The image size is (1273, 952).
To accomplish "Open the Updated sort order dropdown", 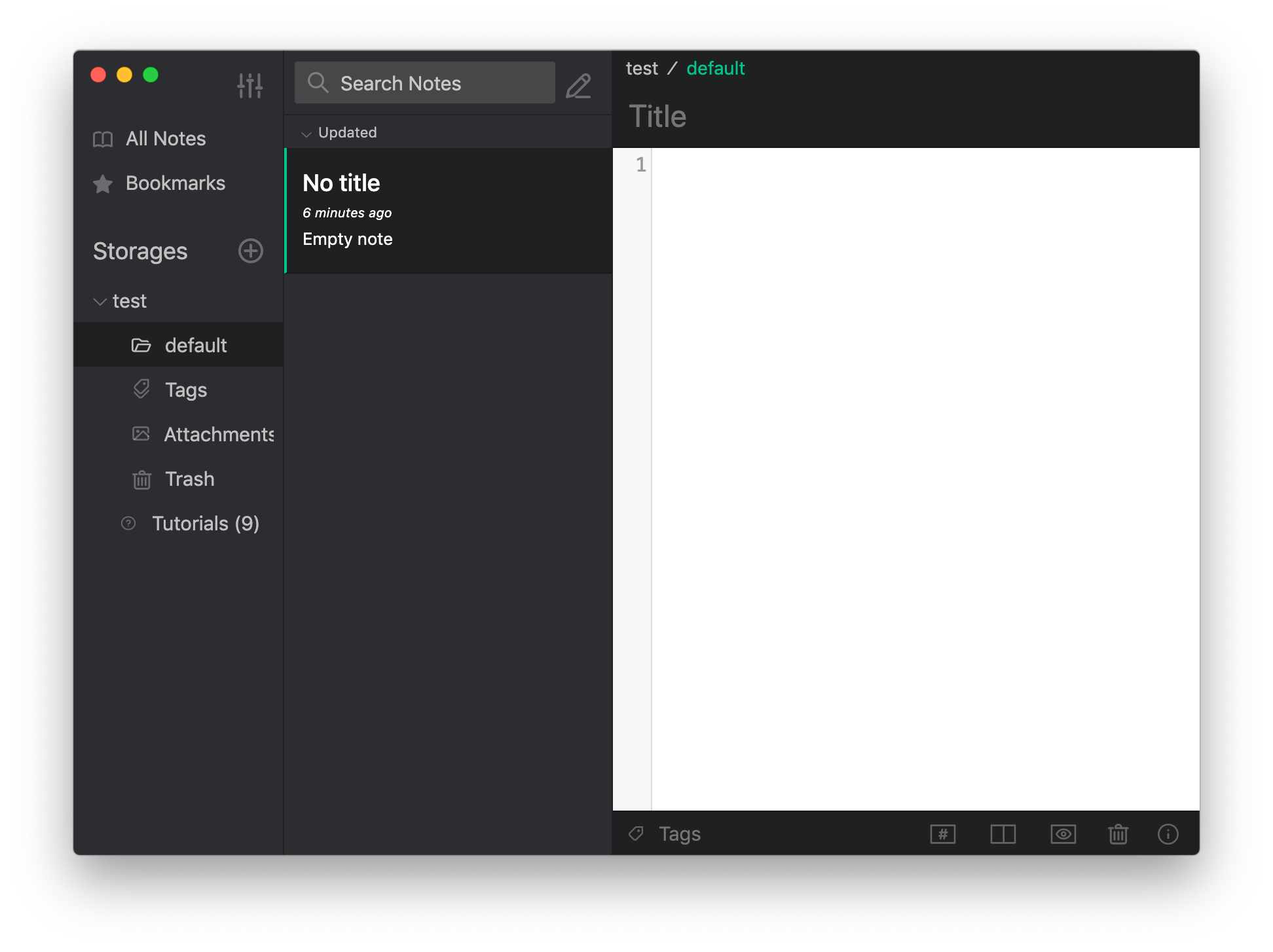I will 340,132.
